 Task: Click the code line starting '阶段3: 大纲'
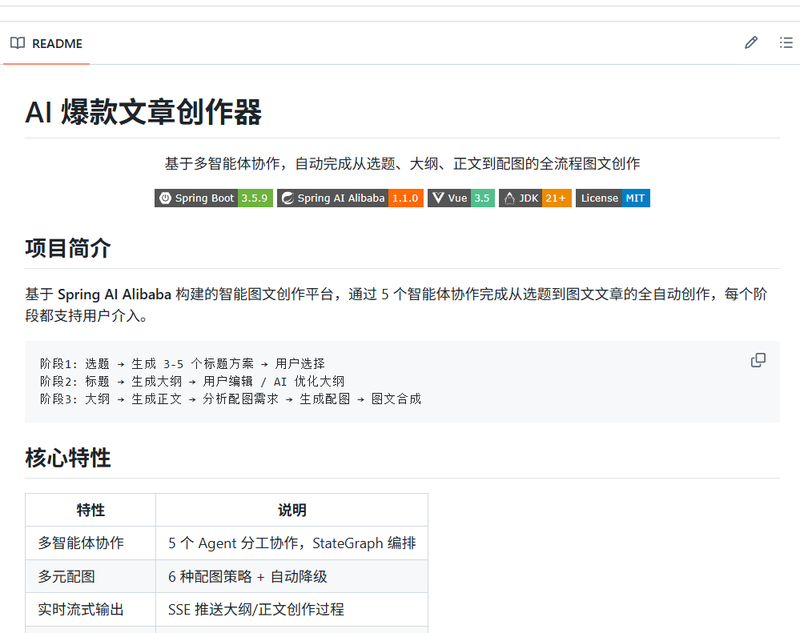tap(230, 399)
